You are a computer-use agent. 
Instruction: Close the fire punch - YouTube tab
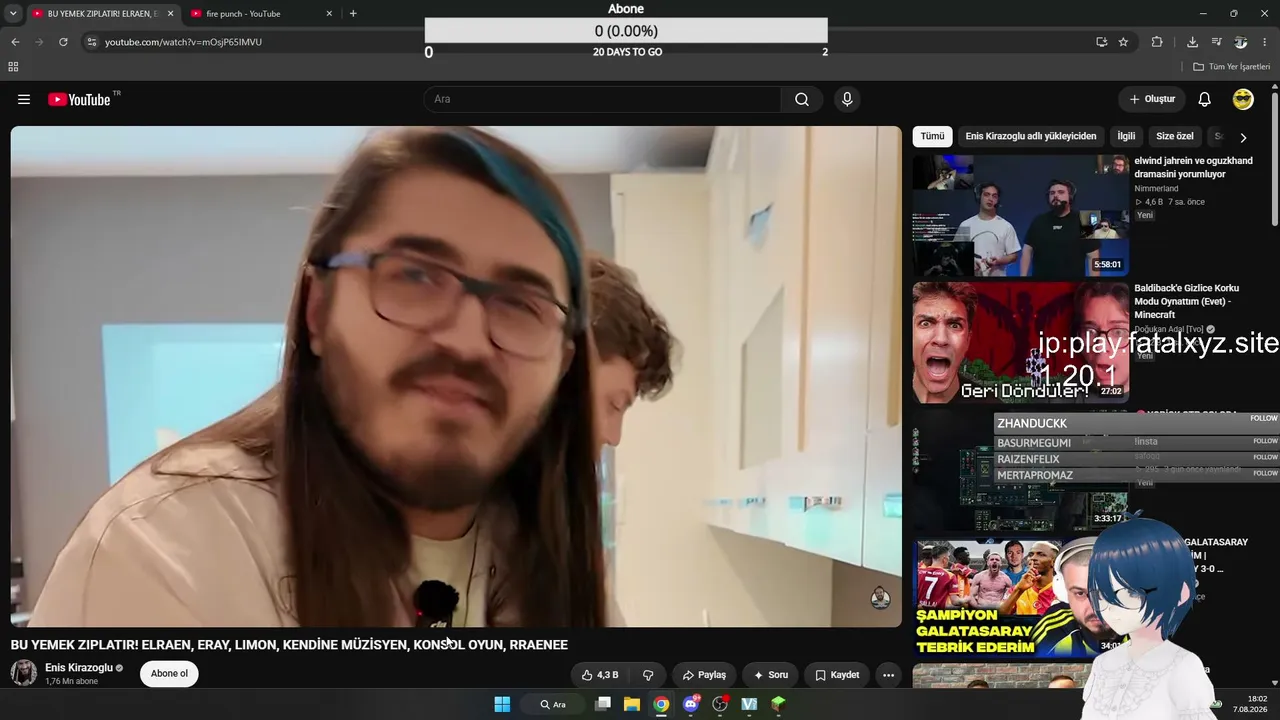(329, 14)
